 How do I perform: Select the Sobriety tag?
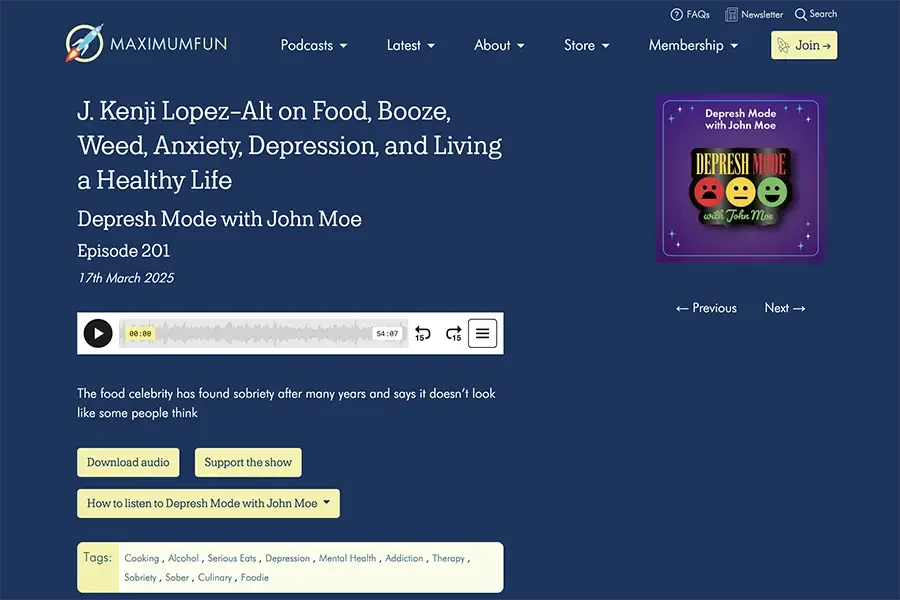pyautogui.click(x=140, y=578)
